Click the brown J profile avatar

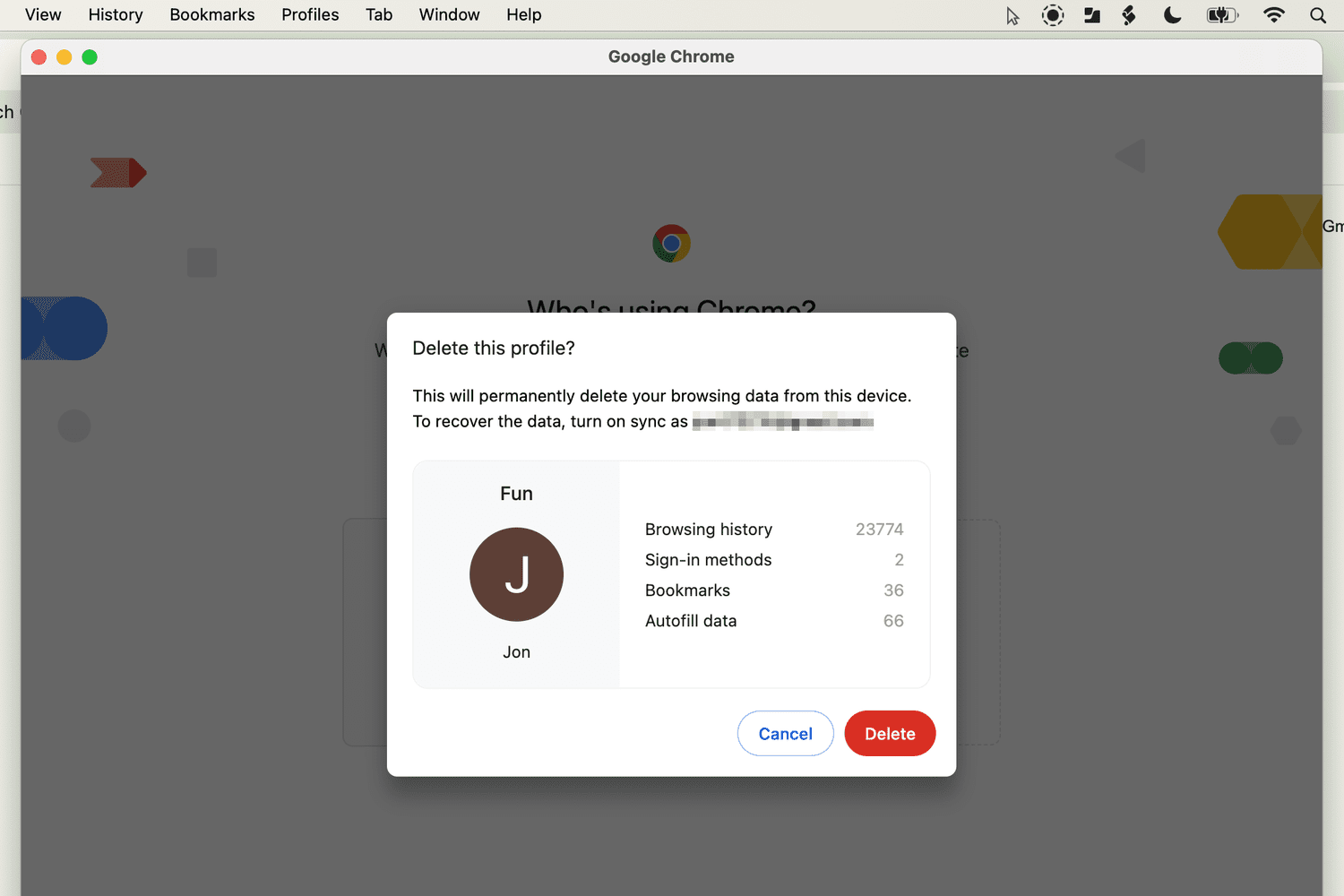516,574
